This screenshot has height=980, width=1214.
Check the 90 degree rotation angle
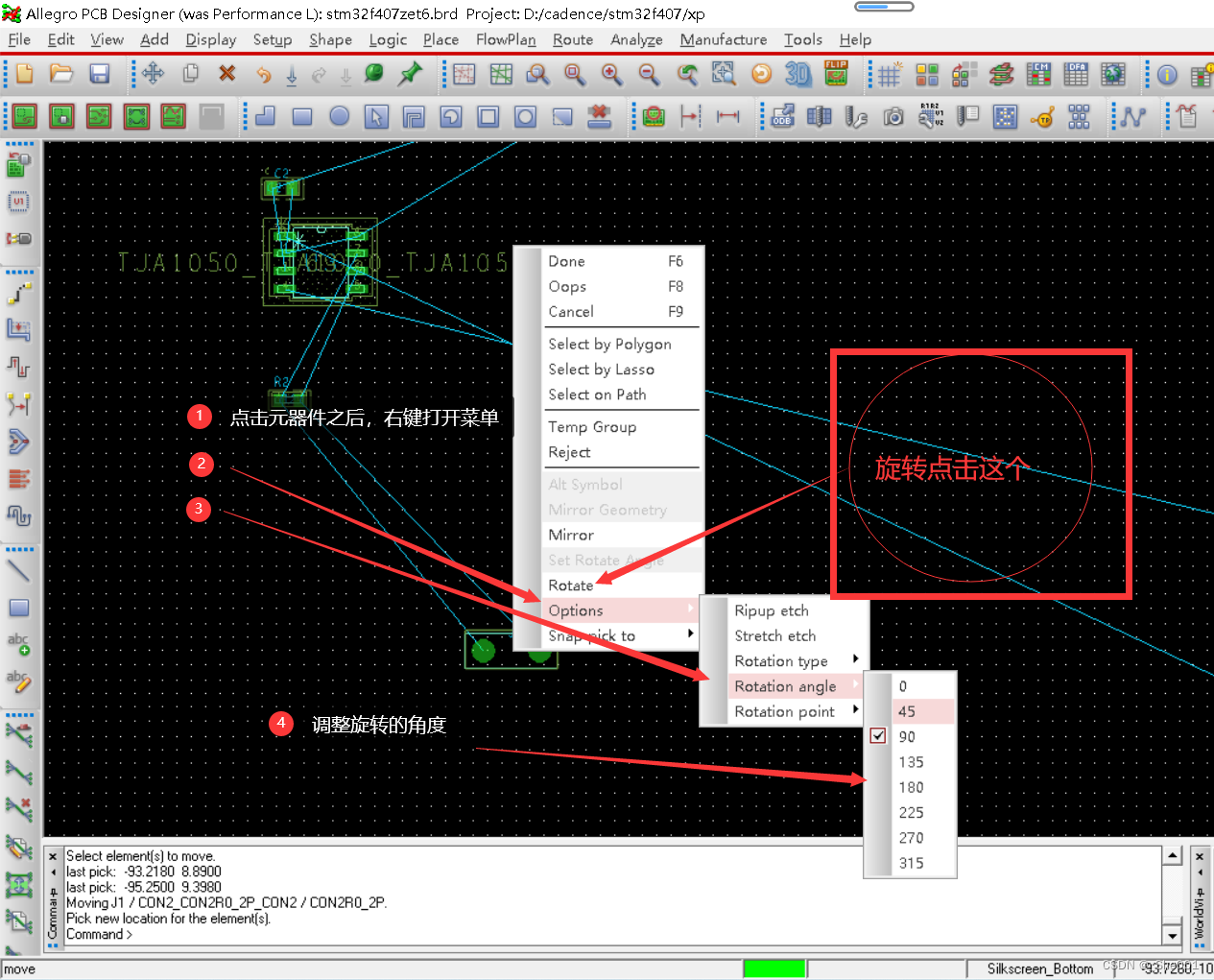point(907,736)
